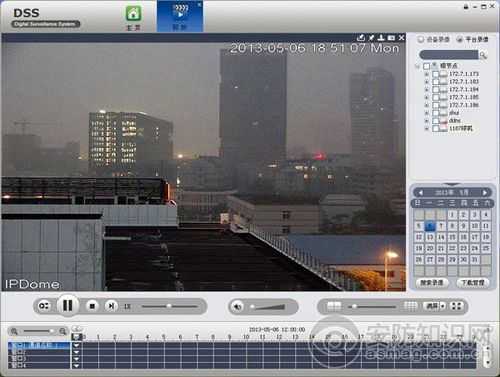Image resolution: width=500 pixels, height=377 pixels.
Task: Collapse the root node in device tree
Action: pos(417,66)
